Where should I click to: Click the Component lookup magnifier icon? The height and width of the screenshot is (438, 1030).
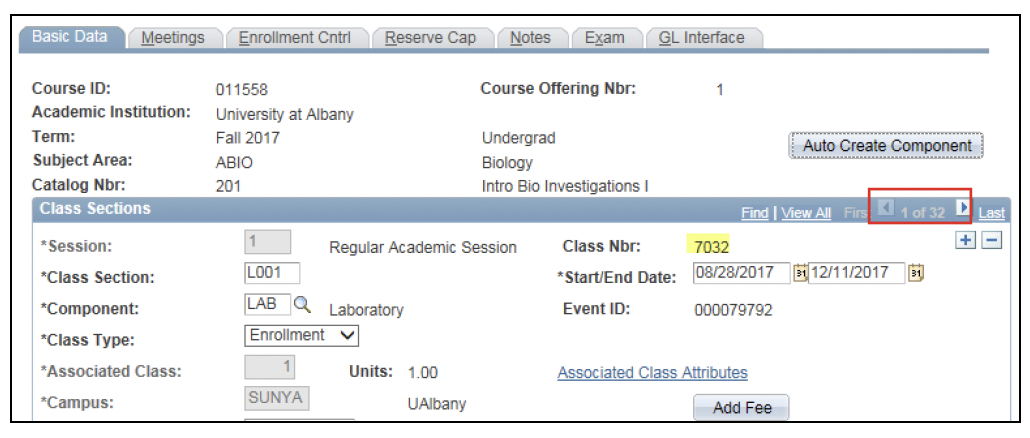click(302, 304)
